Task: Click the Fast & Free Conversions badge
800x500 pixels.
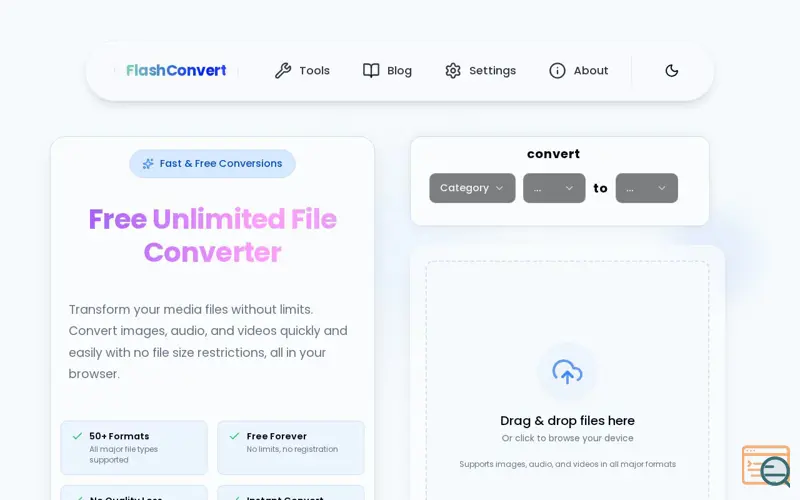Action: click(x=212, y=164)
